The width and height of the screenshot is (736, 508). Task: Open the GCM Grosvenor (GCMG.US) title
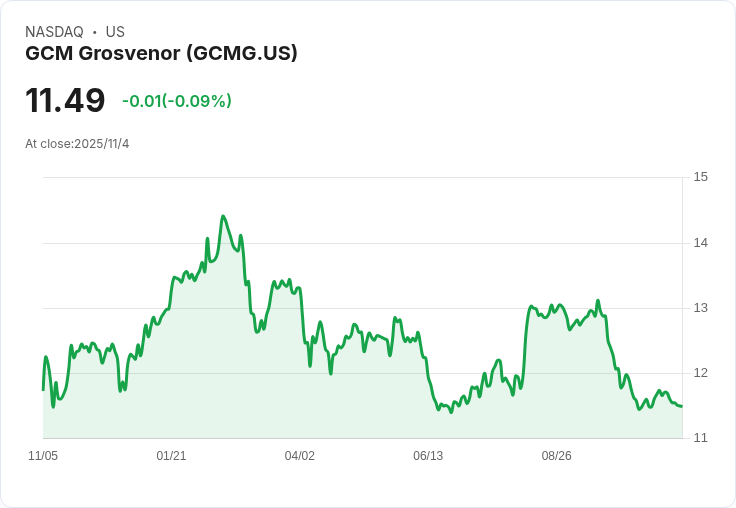click(161, 54)
